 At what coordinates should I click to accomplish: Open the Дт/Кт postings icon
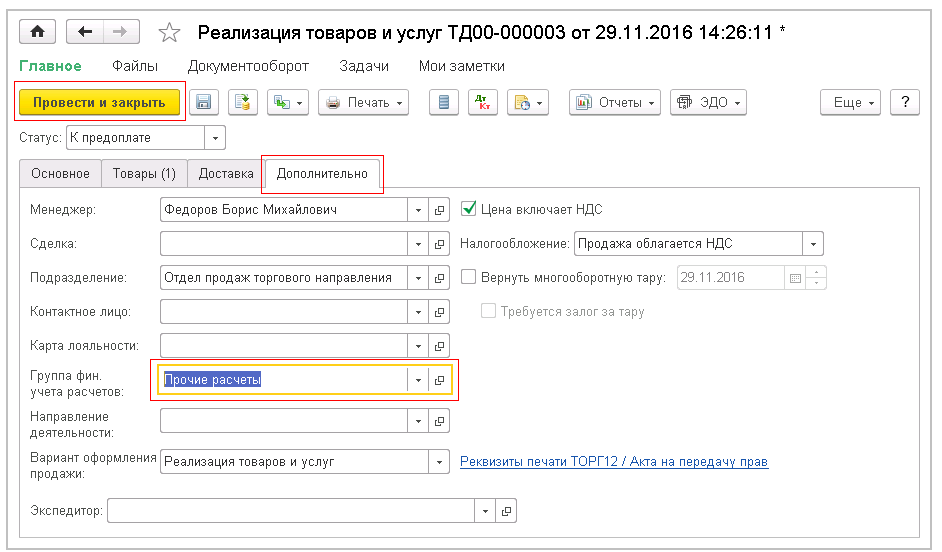[x=482, y=102]
